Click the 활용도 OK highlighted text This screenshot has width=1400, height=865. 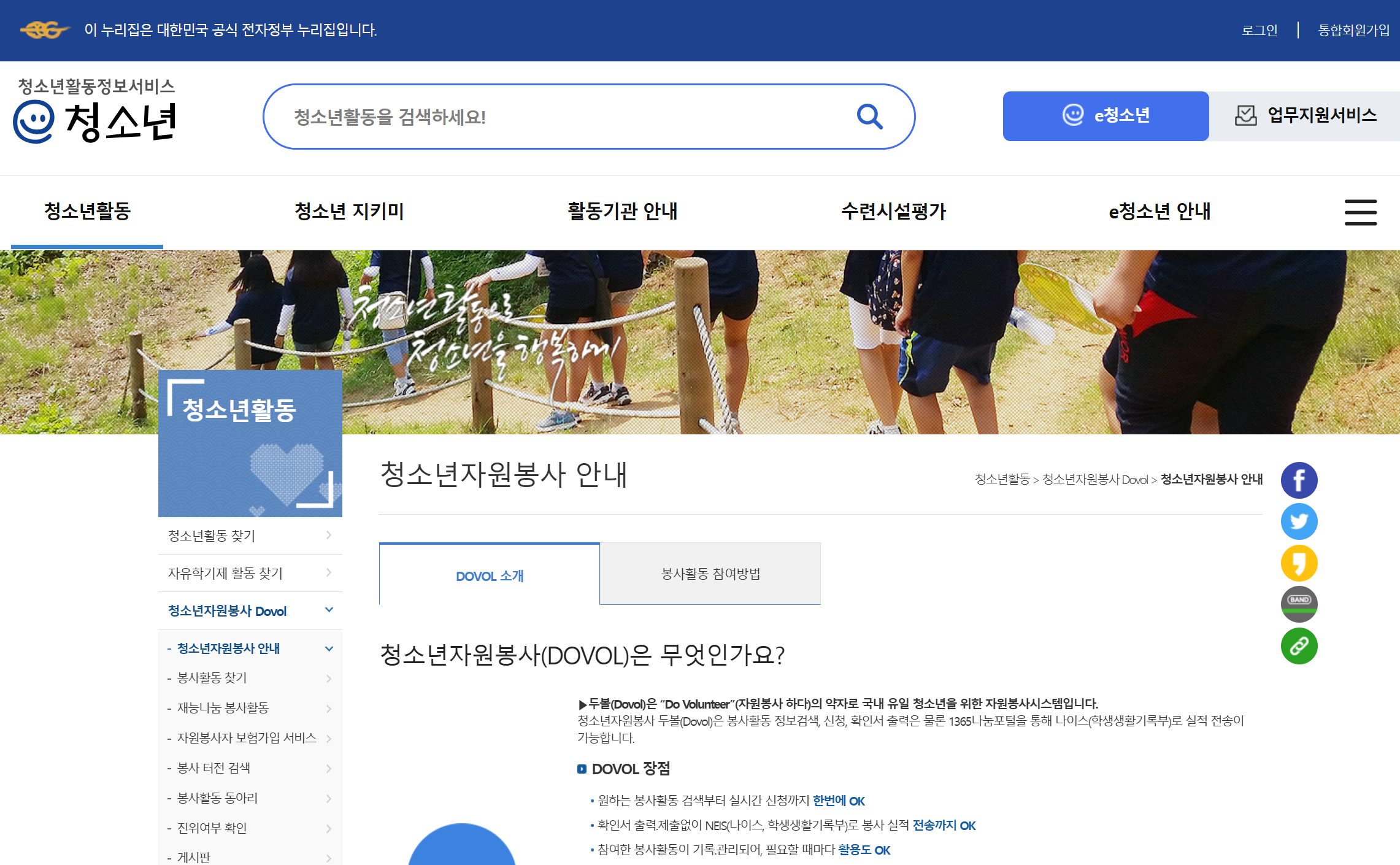[x=864, y=850]
